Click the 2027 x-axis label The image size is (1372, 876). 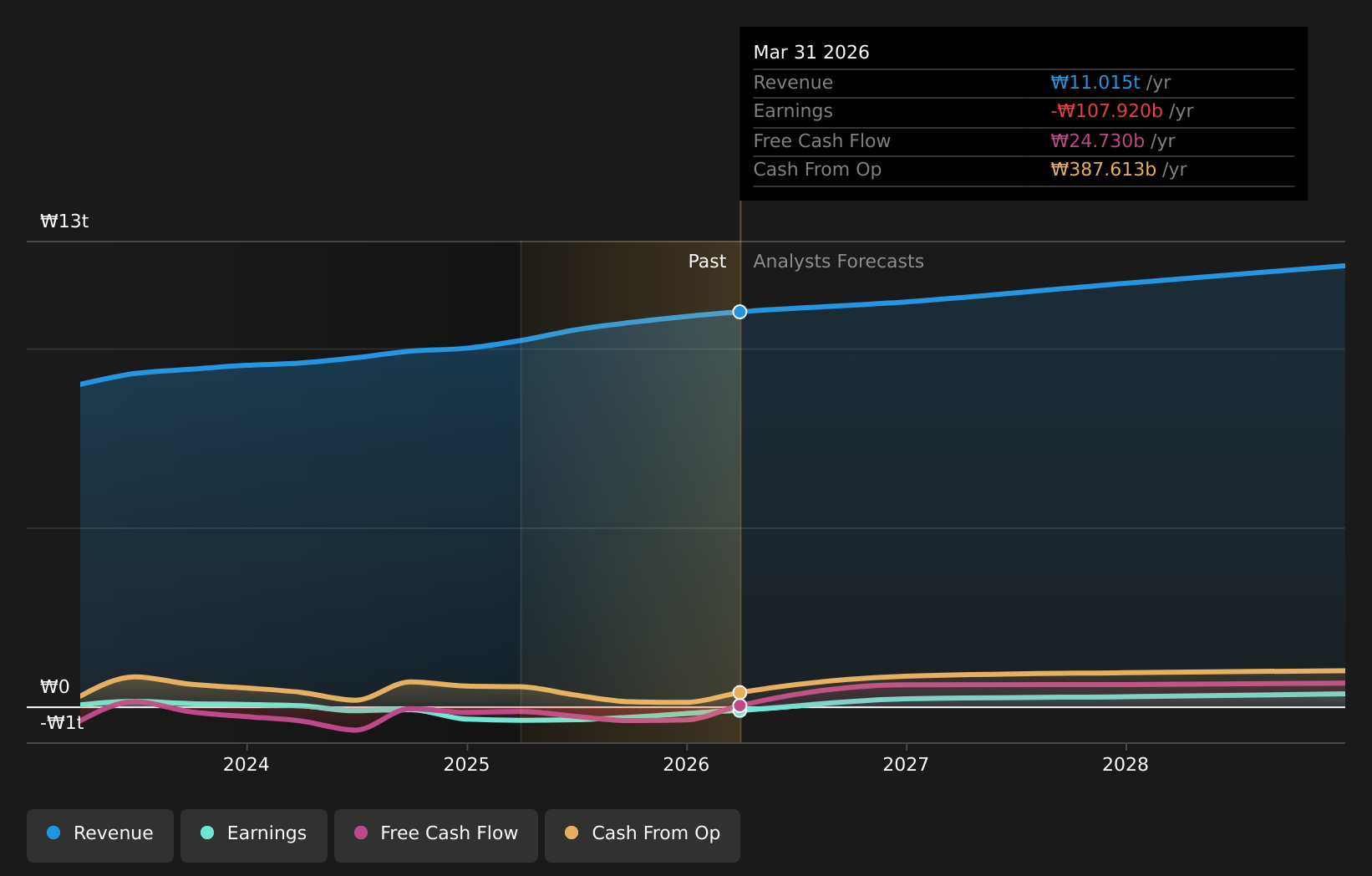pos(906,765)
